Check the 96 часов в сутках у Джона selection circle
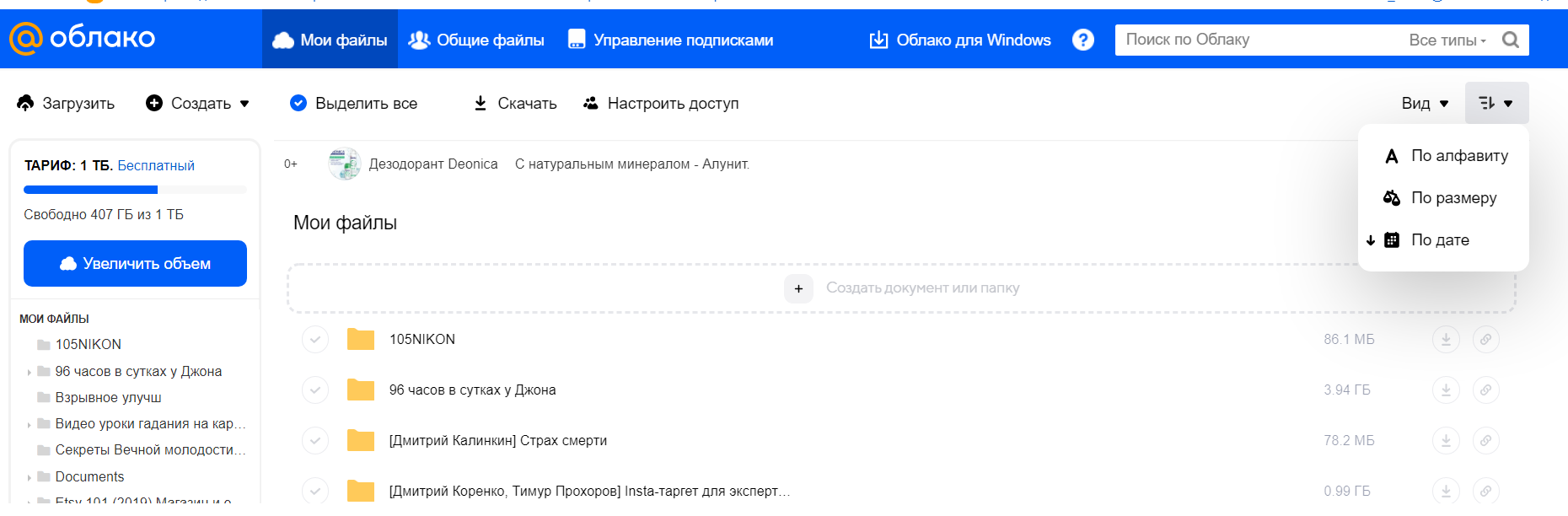The image size is (1568, 516). point(314,390)
